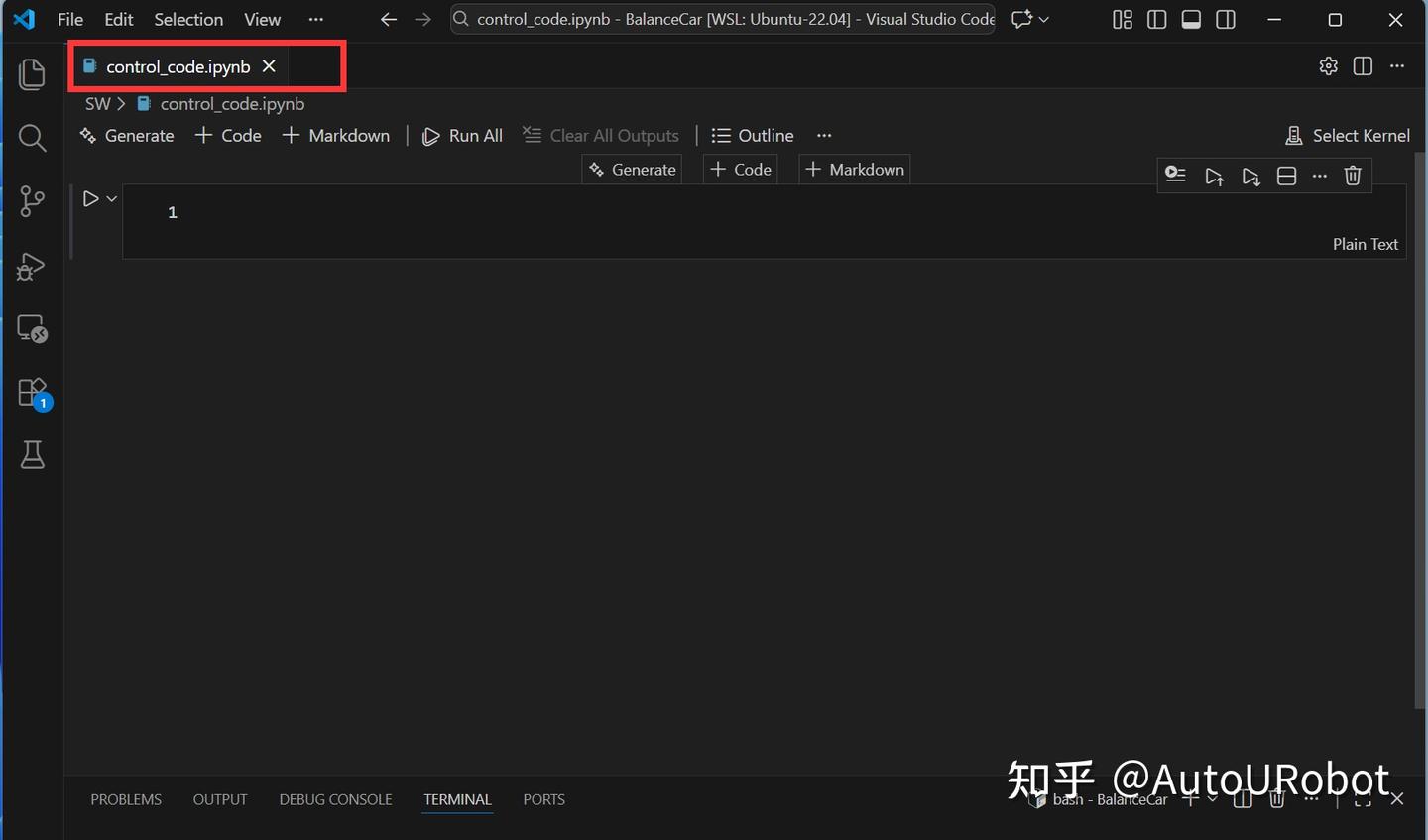Open the Copilot chat icon in title bar
The image size is (1428, 840).
coord(1021,19)
